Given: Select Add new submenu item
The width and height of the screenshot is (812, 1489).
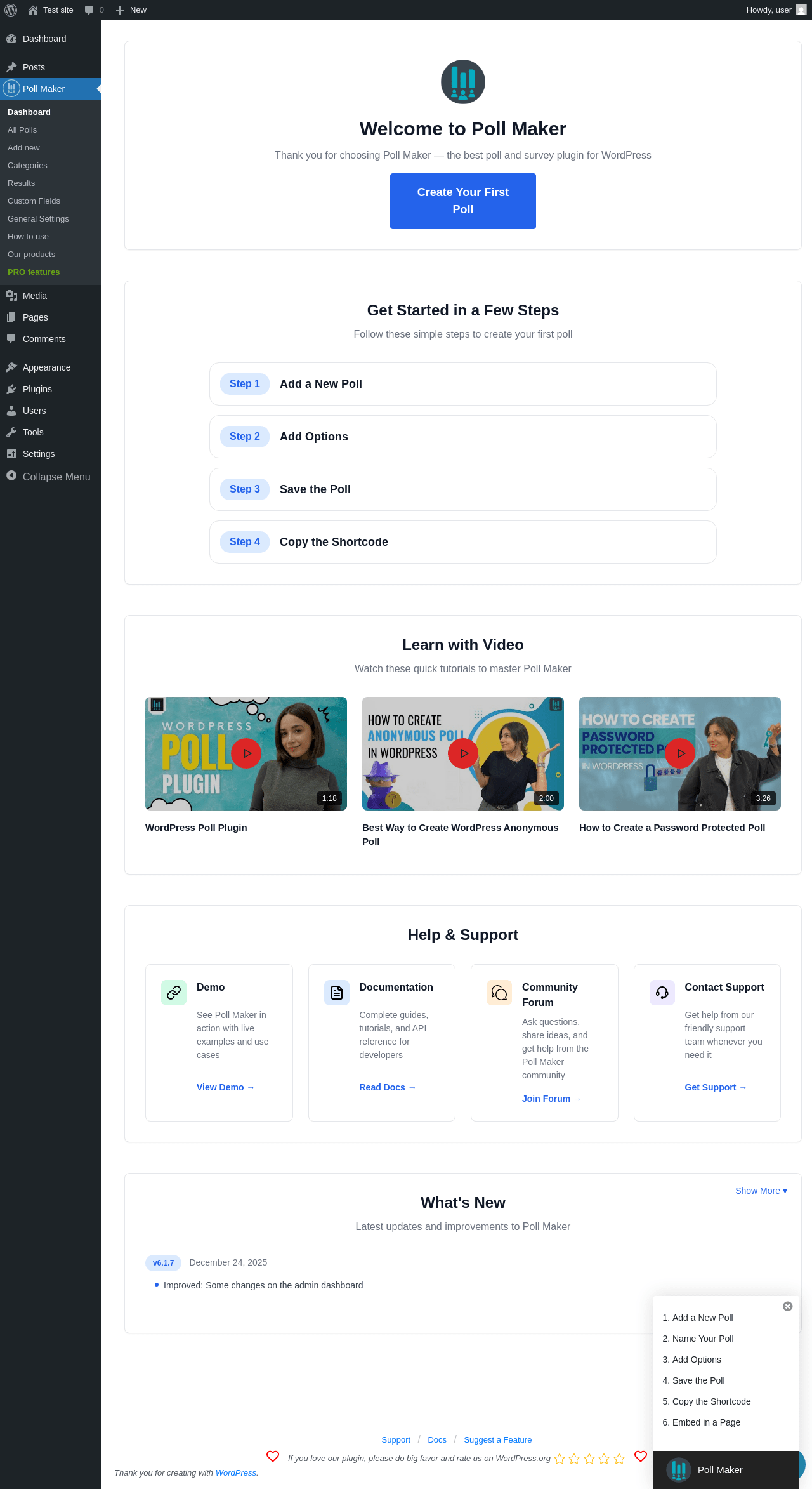Looking at the screenshot, I should coord(51,148).
